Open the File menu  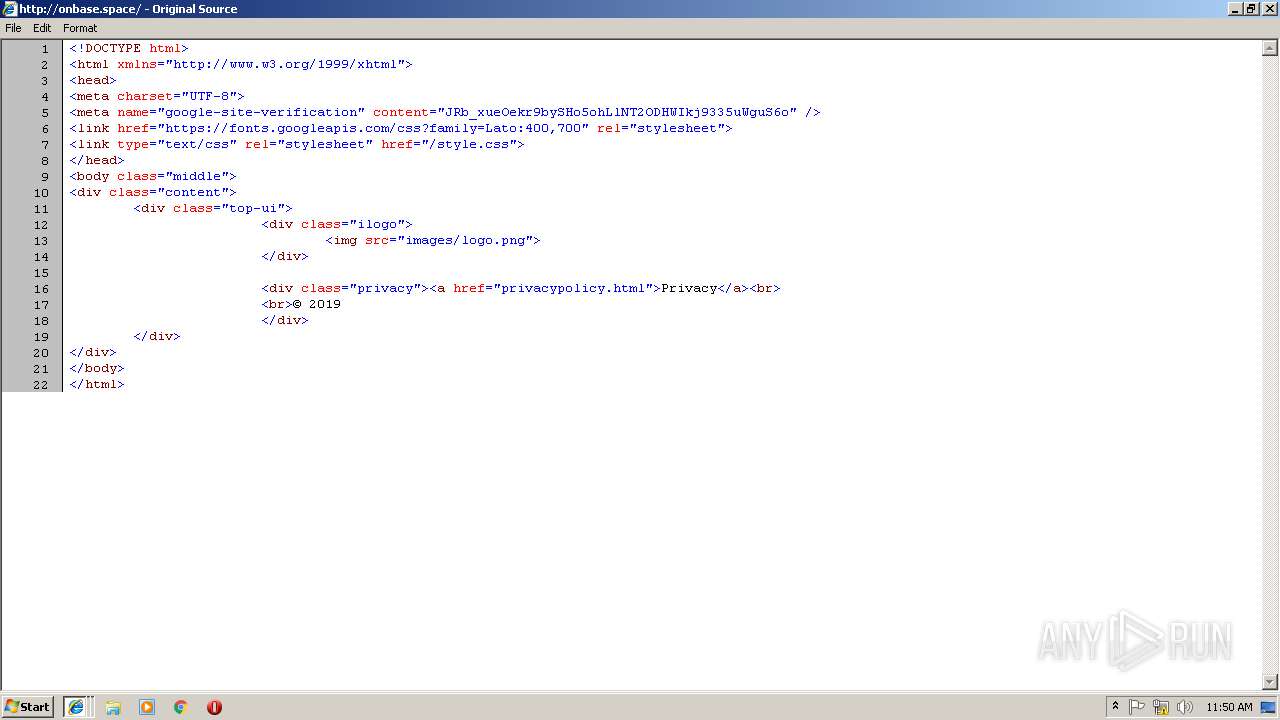(13, 28)
